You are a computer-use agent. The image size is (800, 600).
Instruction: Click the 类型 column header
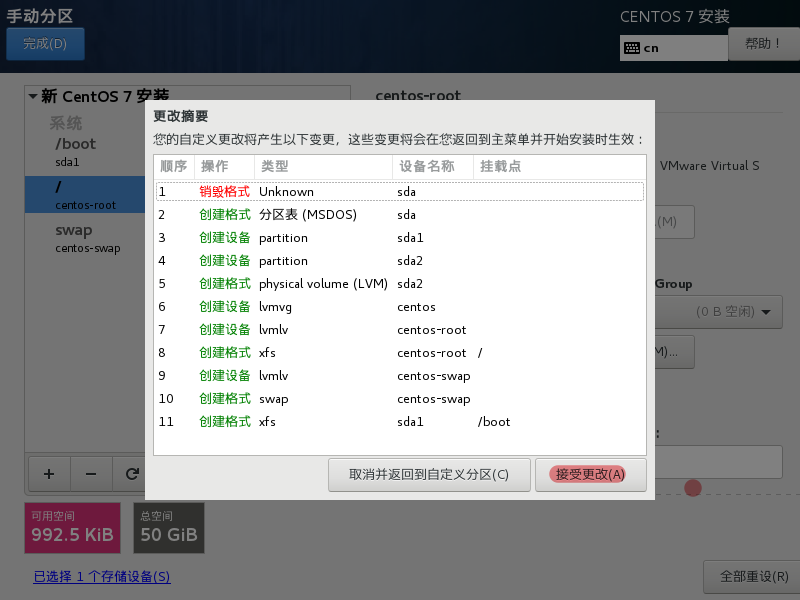point(323,166)
